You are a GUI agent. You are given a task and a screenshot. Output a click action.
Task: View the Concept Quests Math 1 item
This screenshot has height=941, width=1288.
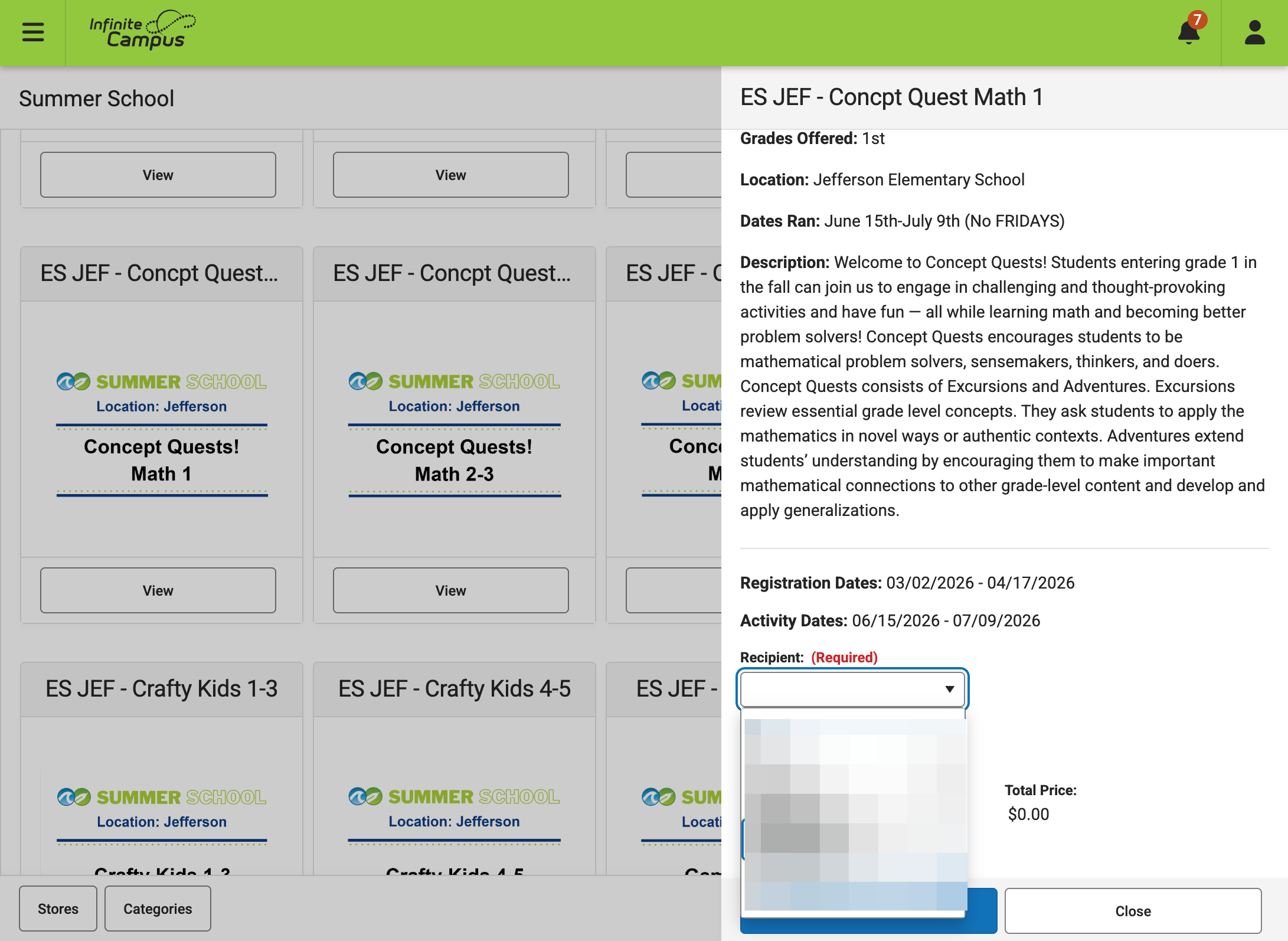[x=158, y=590]
